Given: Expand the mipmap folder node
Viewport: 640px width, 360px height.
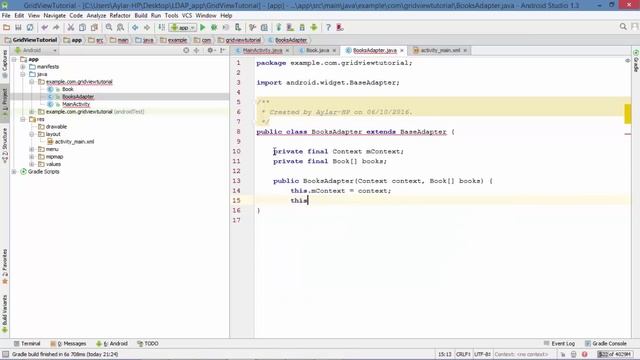Looking at the screenshot, I should coord(32,157).
